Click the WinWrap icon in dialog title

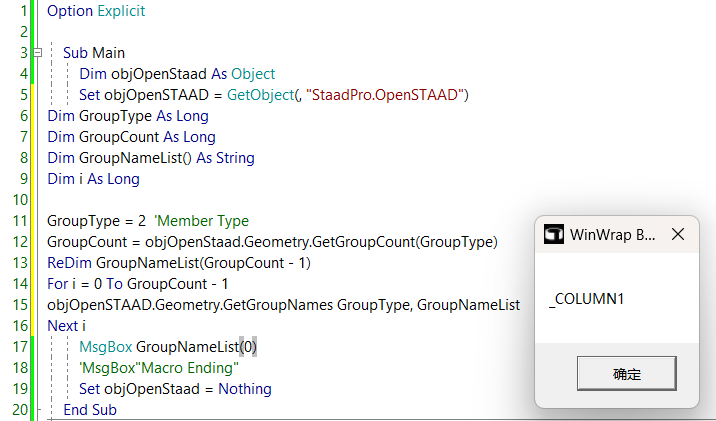tap(553, 235)
